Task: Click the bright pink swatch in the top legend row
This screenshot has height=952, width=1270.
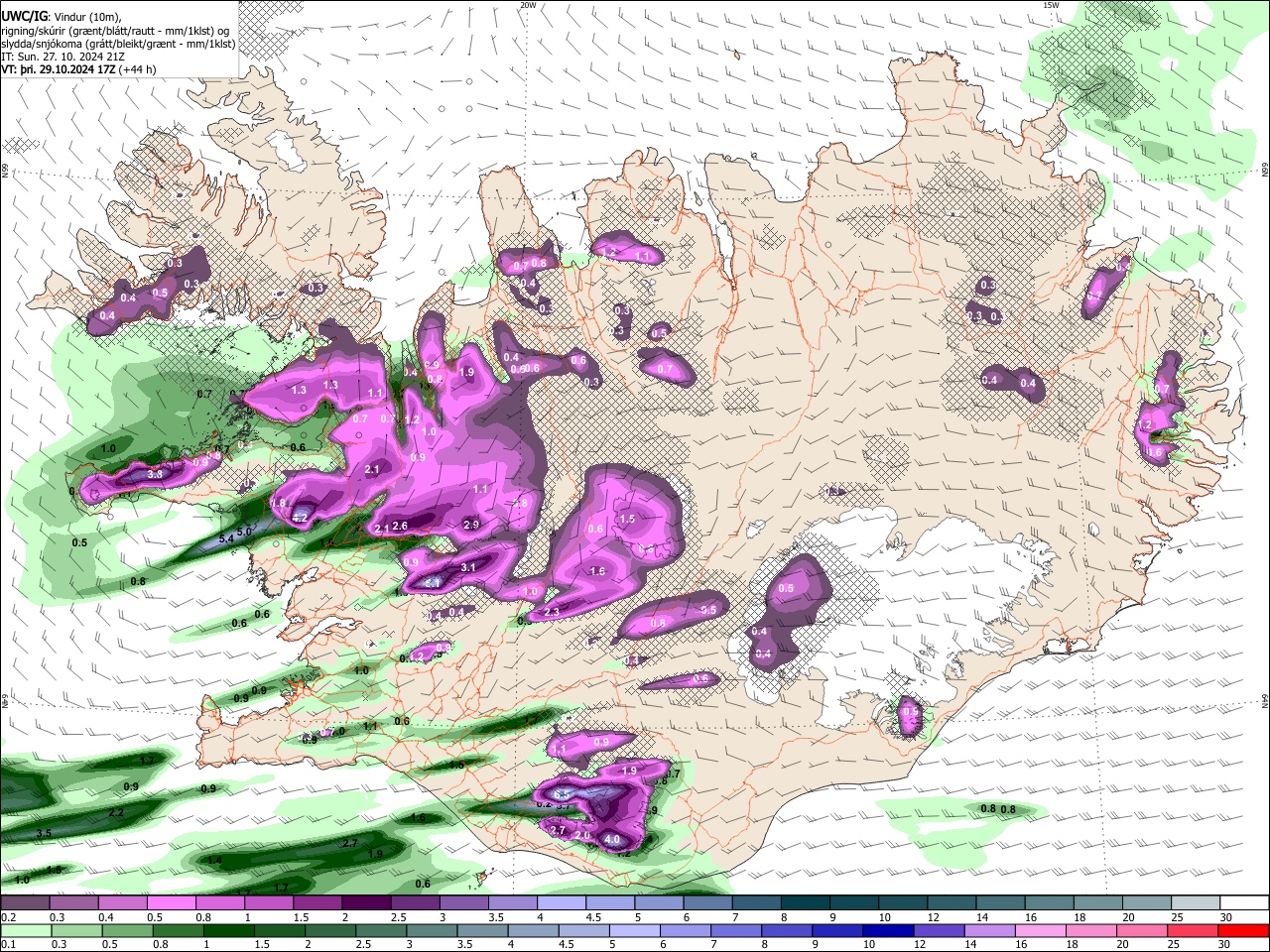Action: [171, 902]
